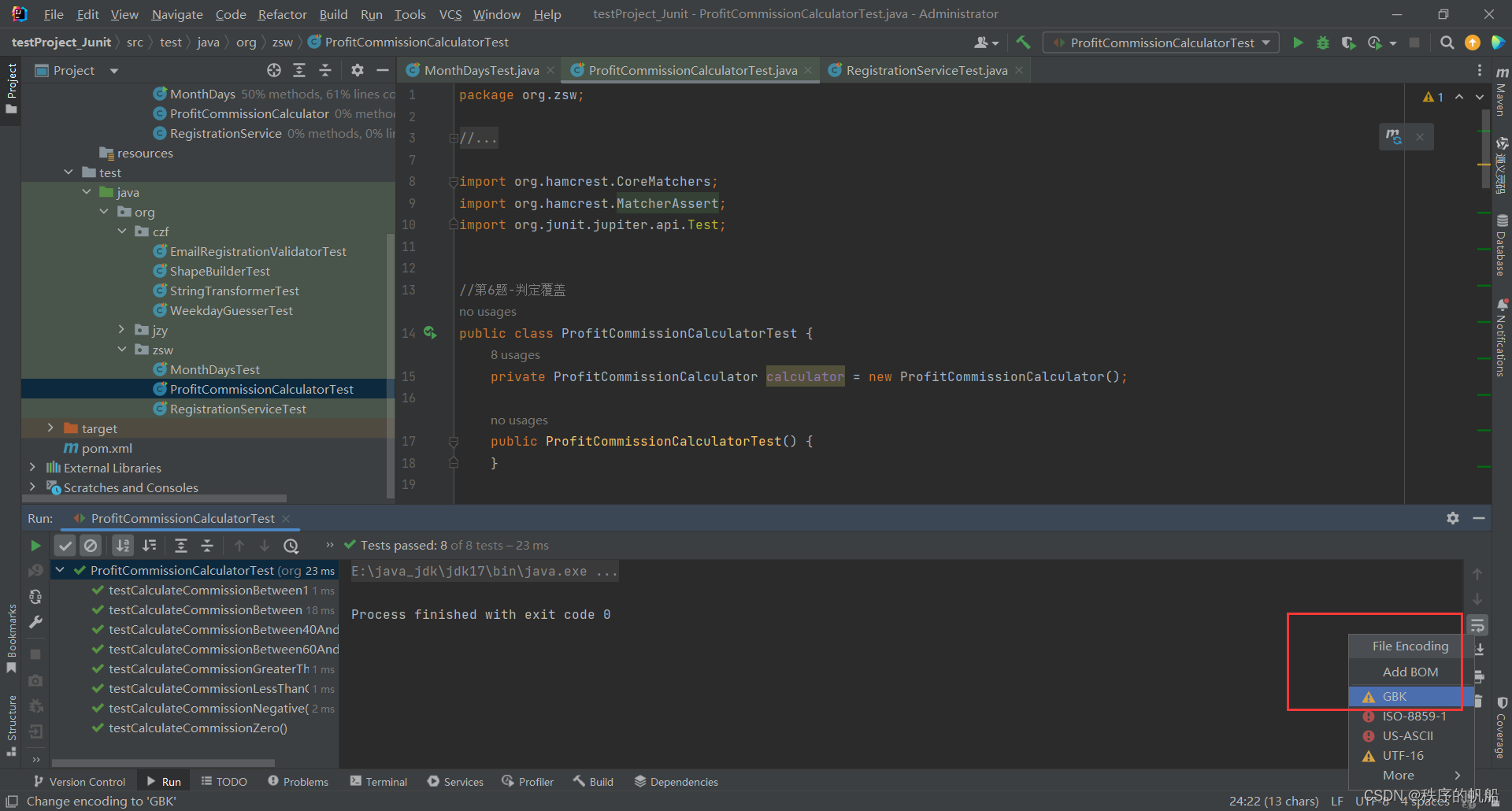Open the Terminal tool window
Screen dimensions: 1512x811
[379, 781]
